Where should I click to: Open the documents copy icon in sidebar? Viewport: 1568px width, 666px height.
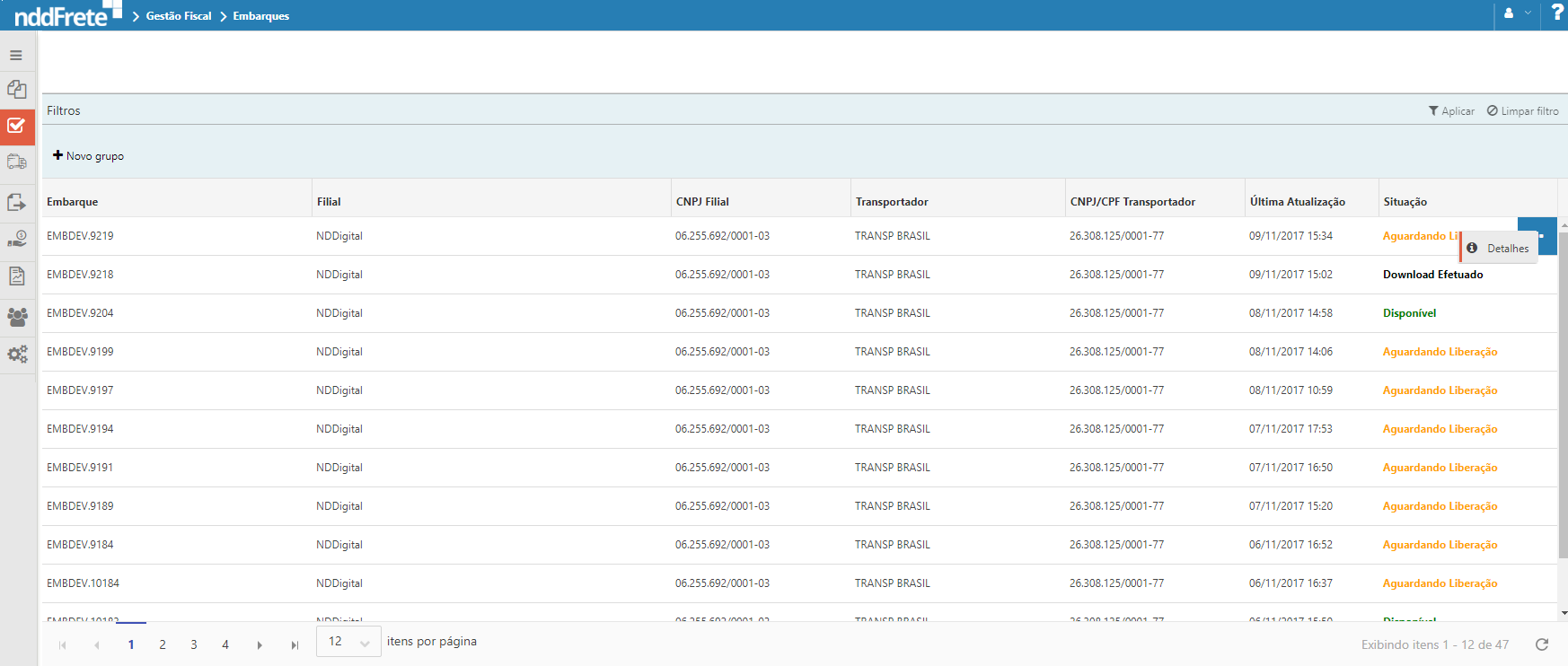(x=16, y=90)
